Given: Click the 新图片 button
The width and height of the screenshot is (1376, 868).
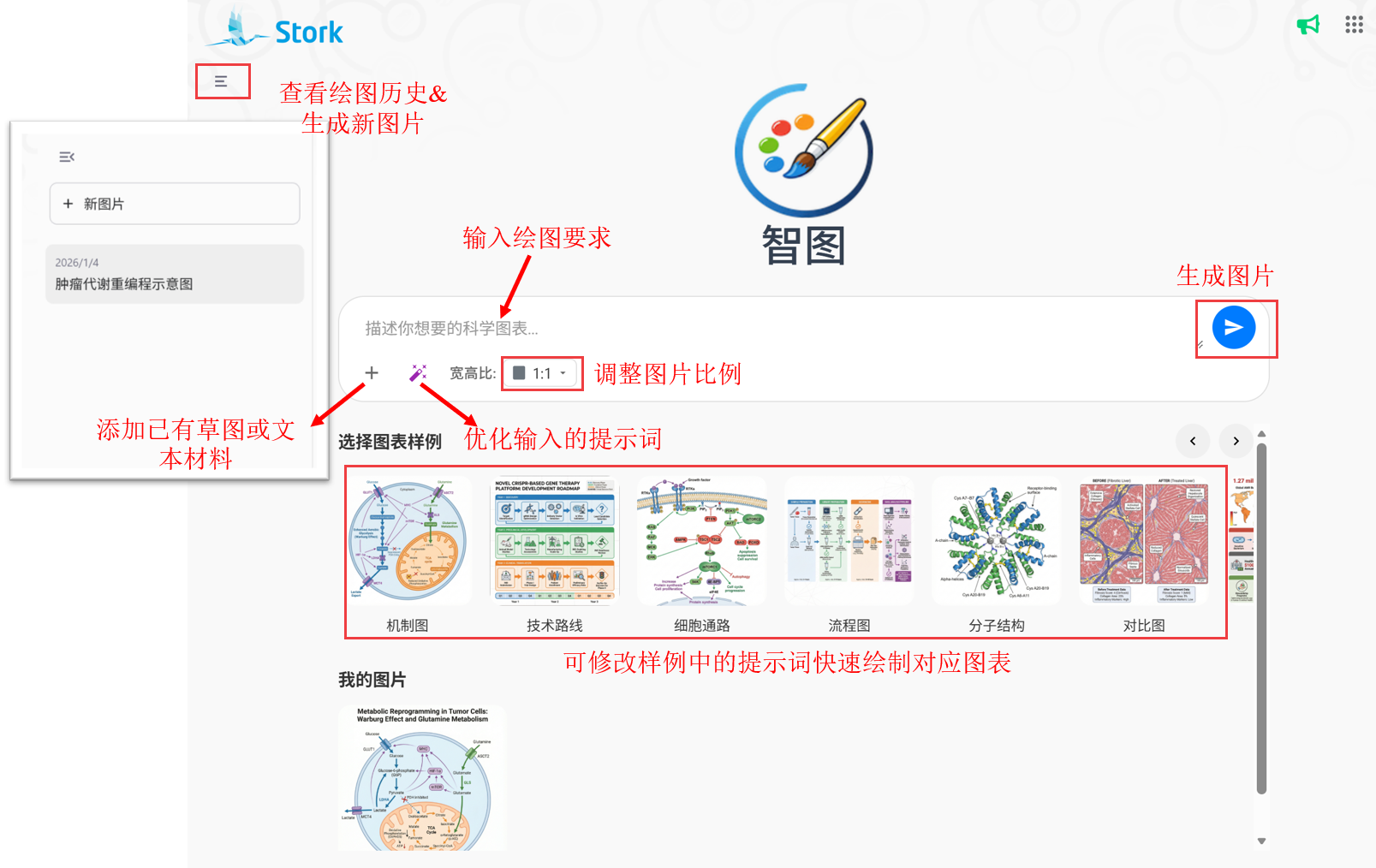Looking at the screenshot, I should point(175,204).
